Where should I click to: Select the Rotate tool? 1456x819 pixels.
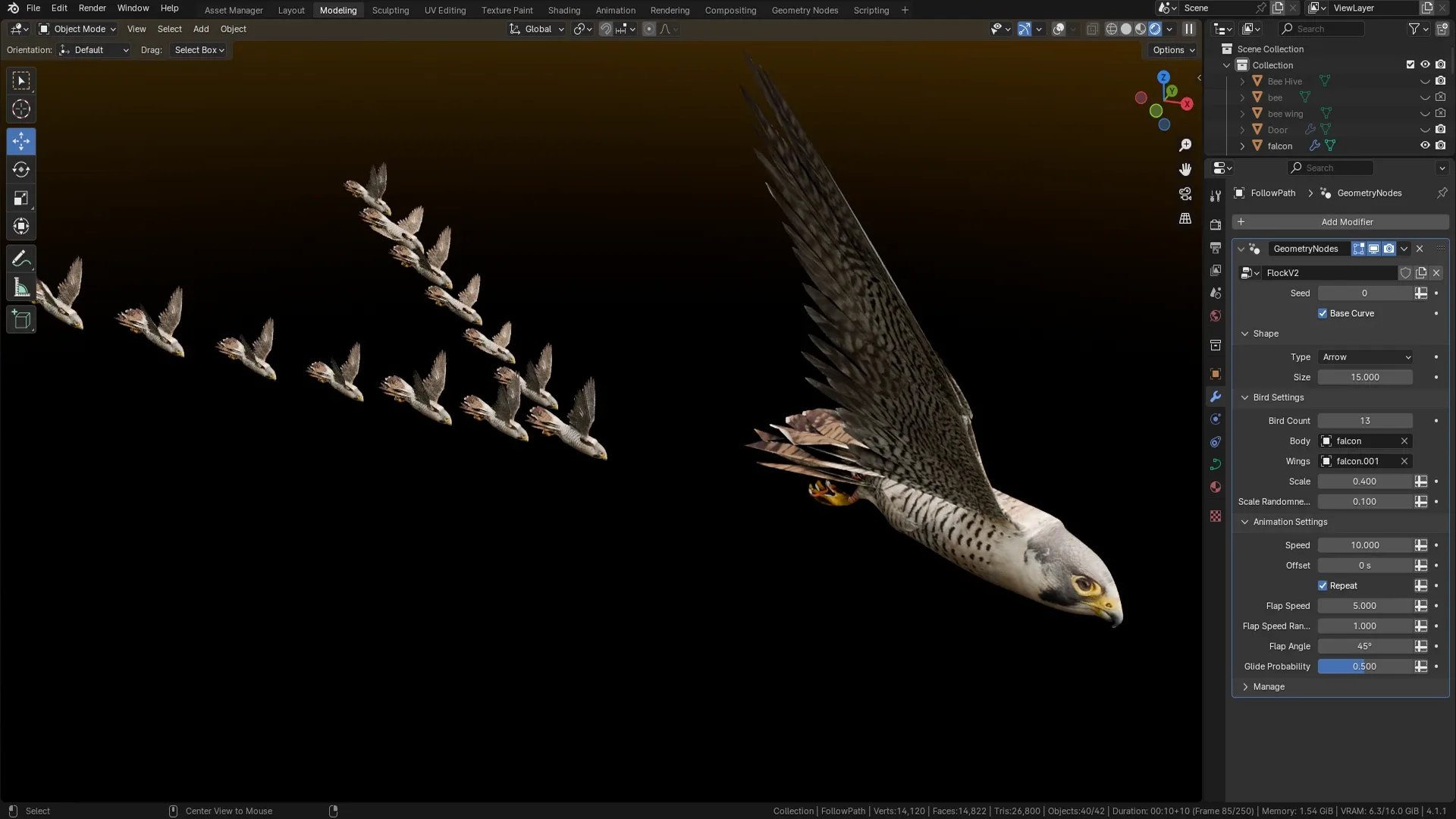pyautogui.click(x=21, y=170)
